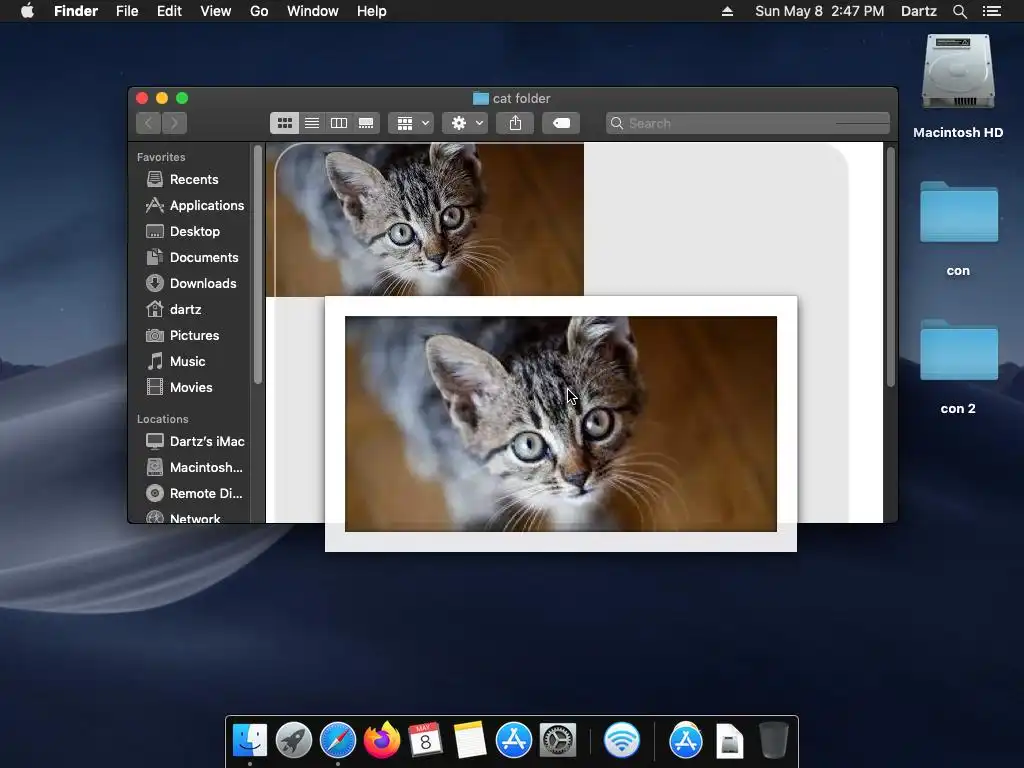The height and width of the screenshot is (768, 1024).
Task: Open Launchpad from the Dock
Action: click(294, 741)
